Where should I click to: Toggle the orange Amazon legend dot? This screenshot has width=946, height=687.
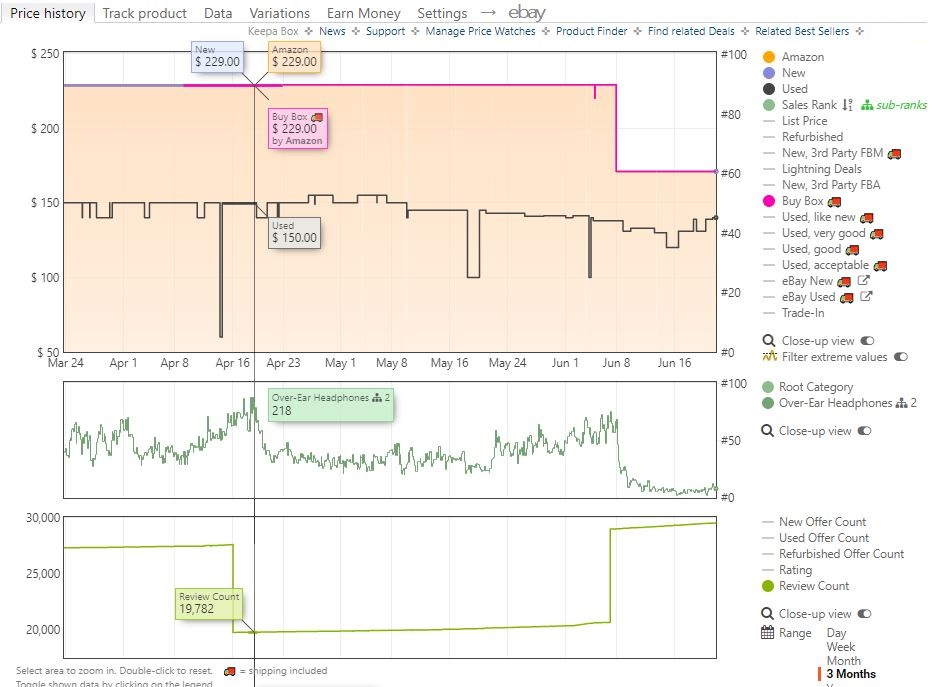click(x=769, y=57)
